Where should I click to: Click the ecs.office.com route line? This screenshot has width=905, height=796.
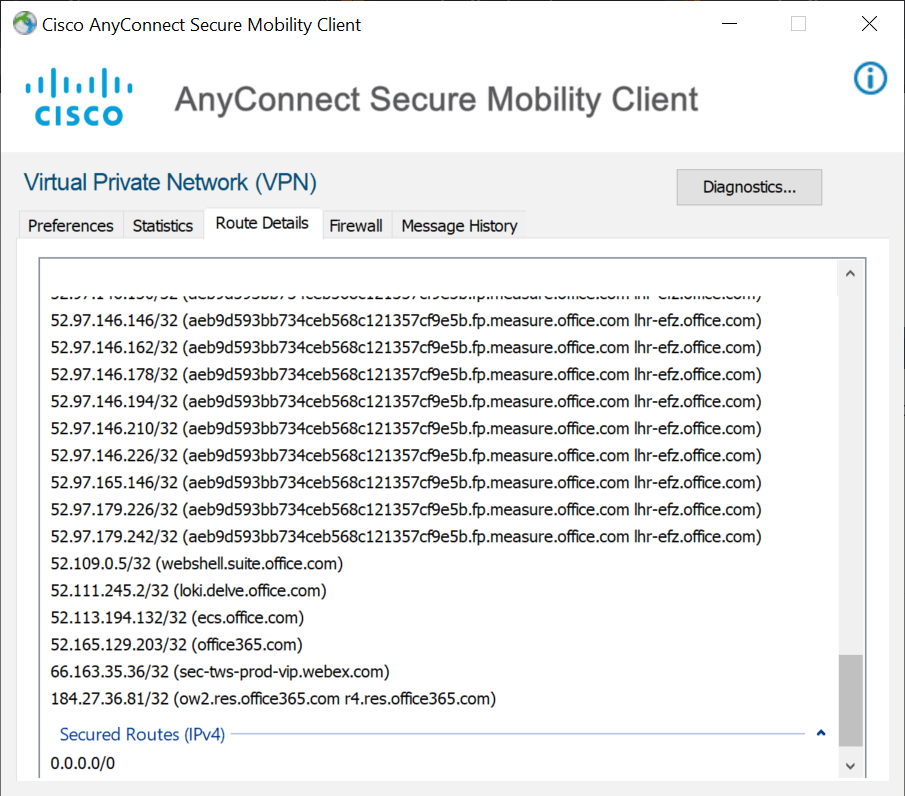click(177, 618)
